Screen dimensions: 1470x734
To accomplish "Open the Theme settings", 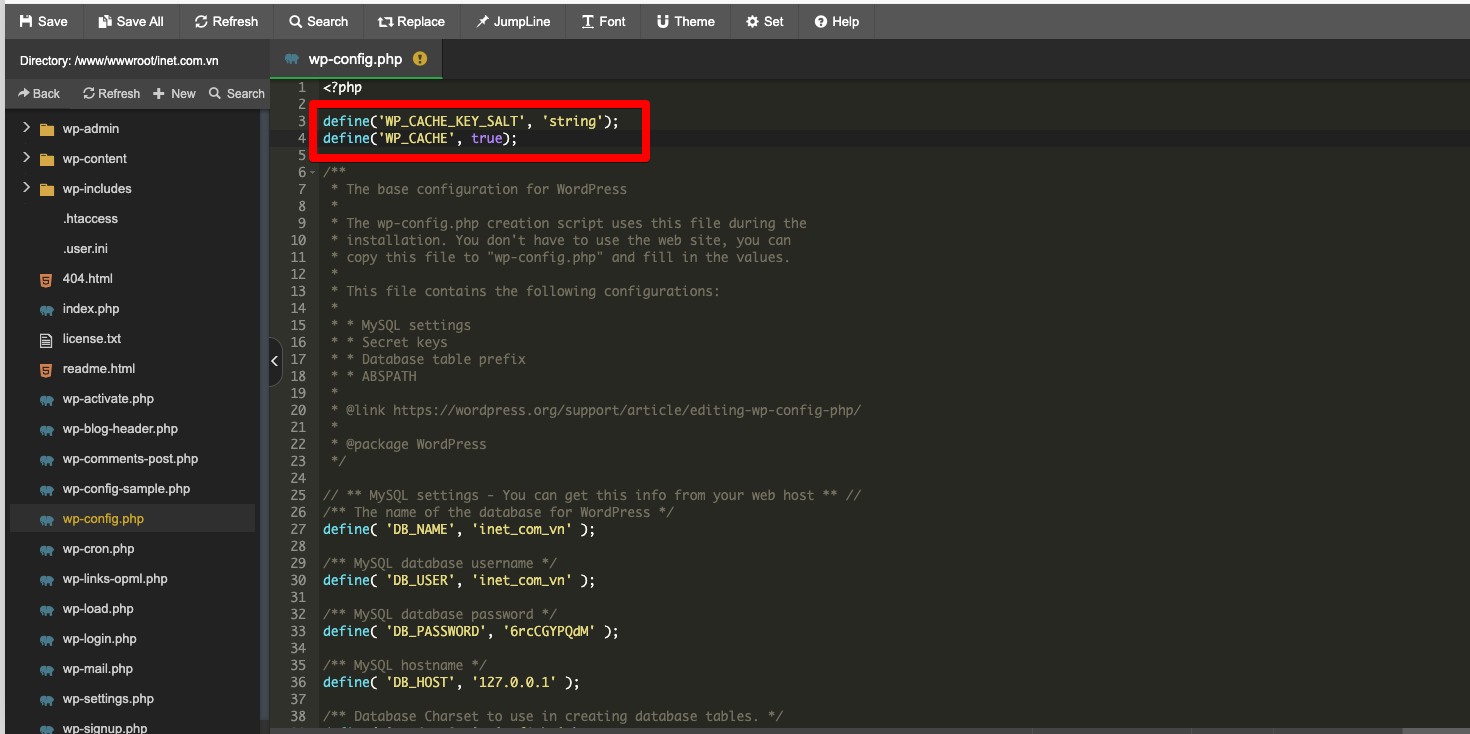I will click(686, 21).
